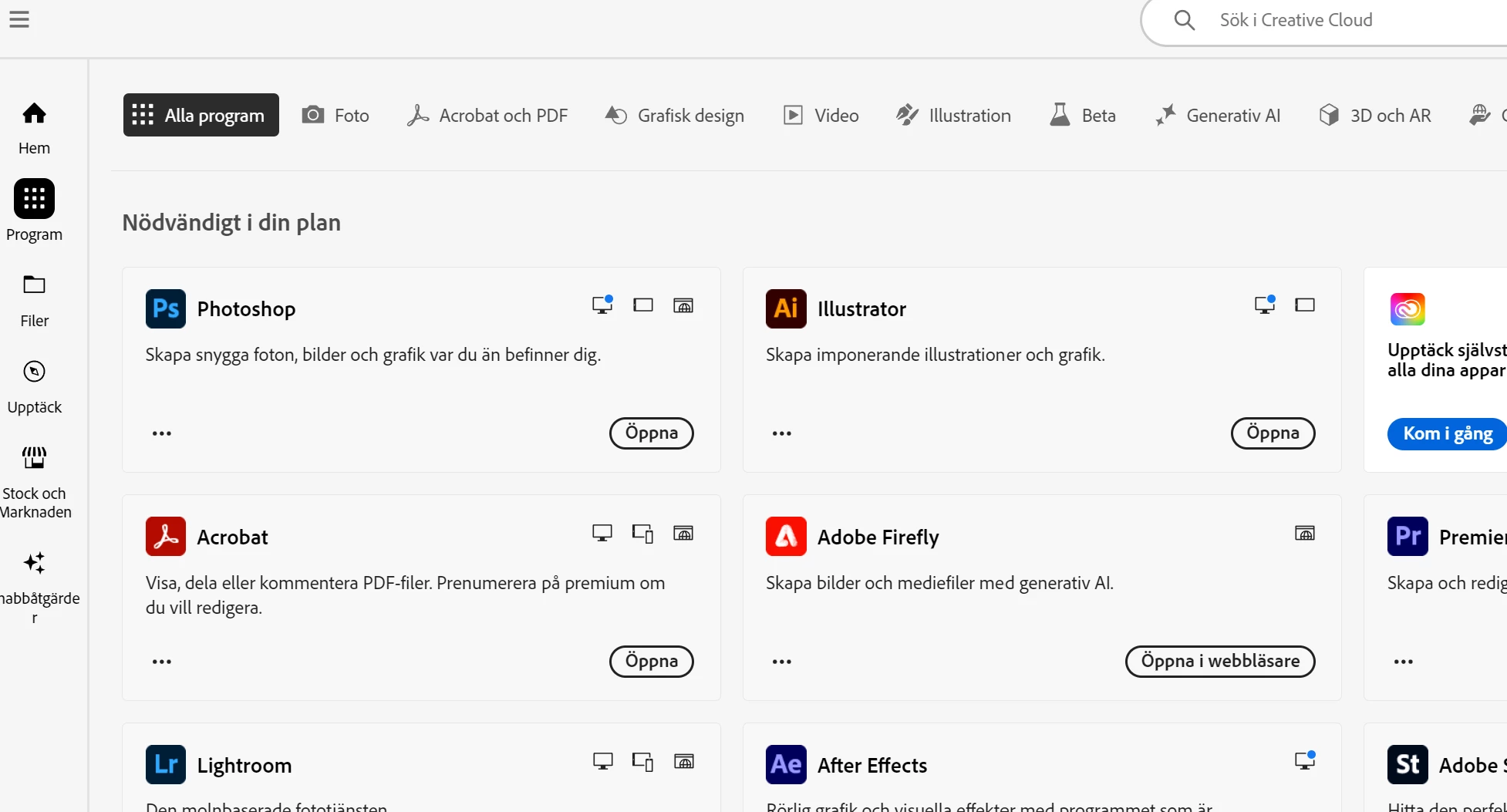This screenshot has width=1507, height=812.
Task: Open Illustrator more options menu
Action: pos(782,433)
